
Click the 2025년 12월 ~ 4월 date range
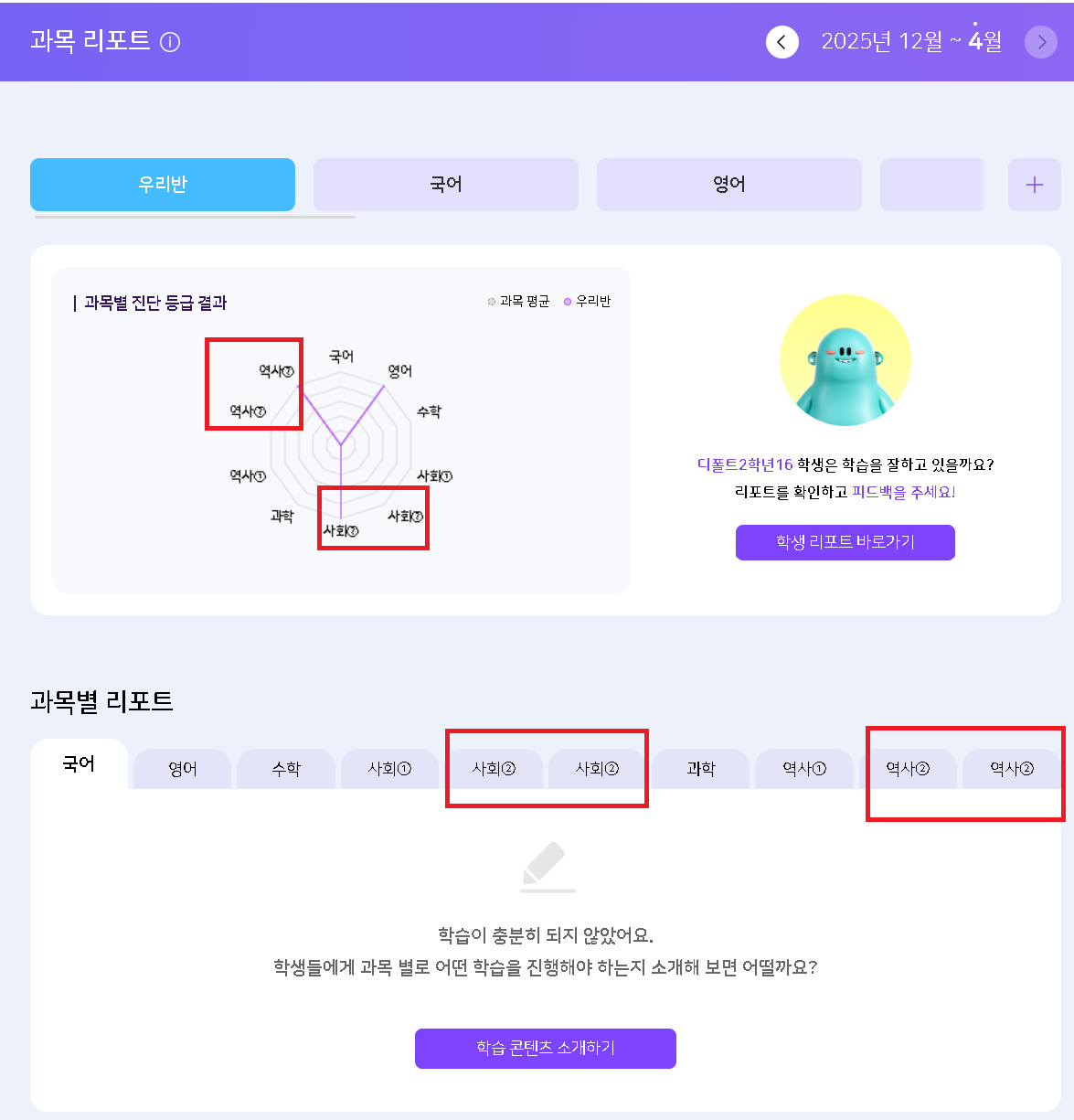coord(911,41)
